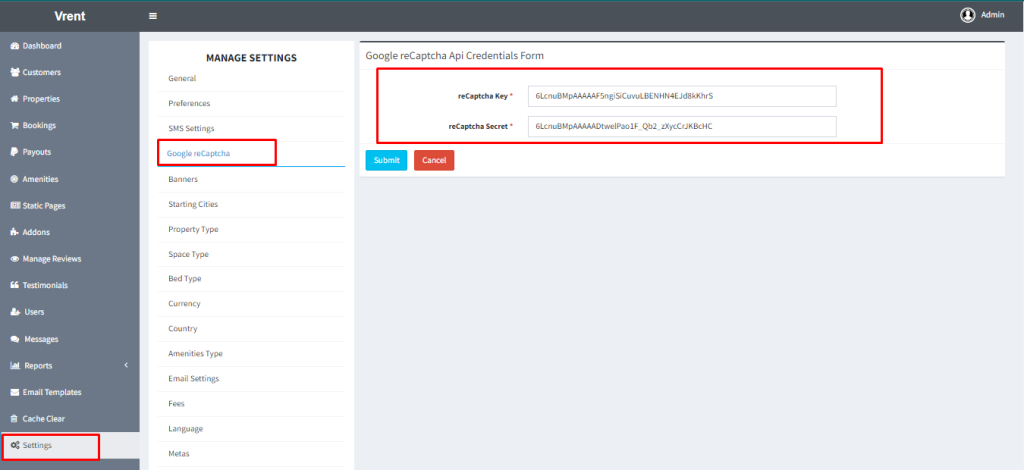Click the Cache Clear trash icon
The image size is (1024, 470).
tap(14, 419)
